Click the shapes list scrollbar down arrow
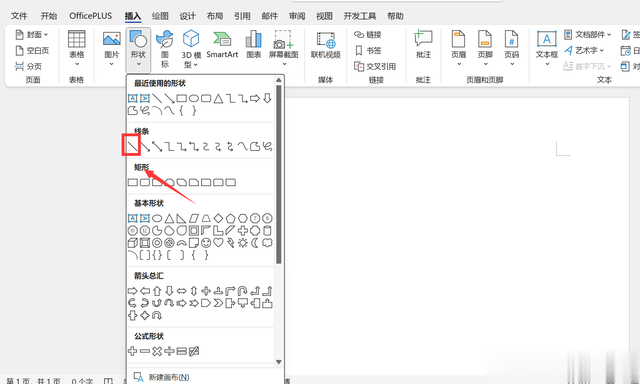 [279, 362]
